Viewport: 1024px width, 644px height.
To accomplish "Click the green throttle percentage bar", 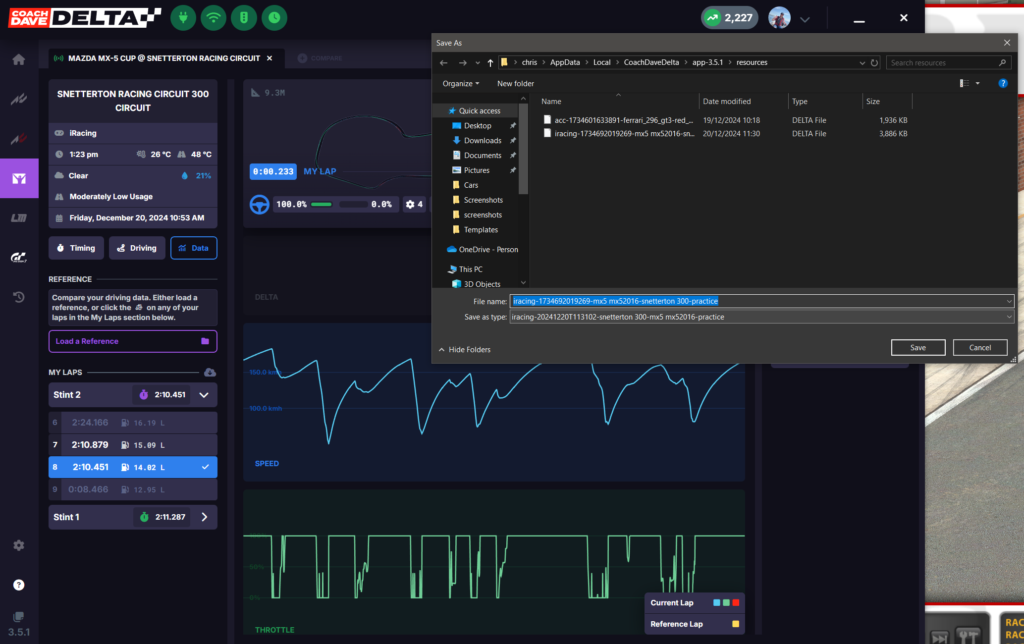I will pyautogui.click(x=321, y=204).
